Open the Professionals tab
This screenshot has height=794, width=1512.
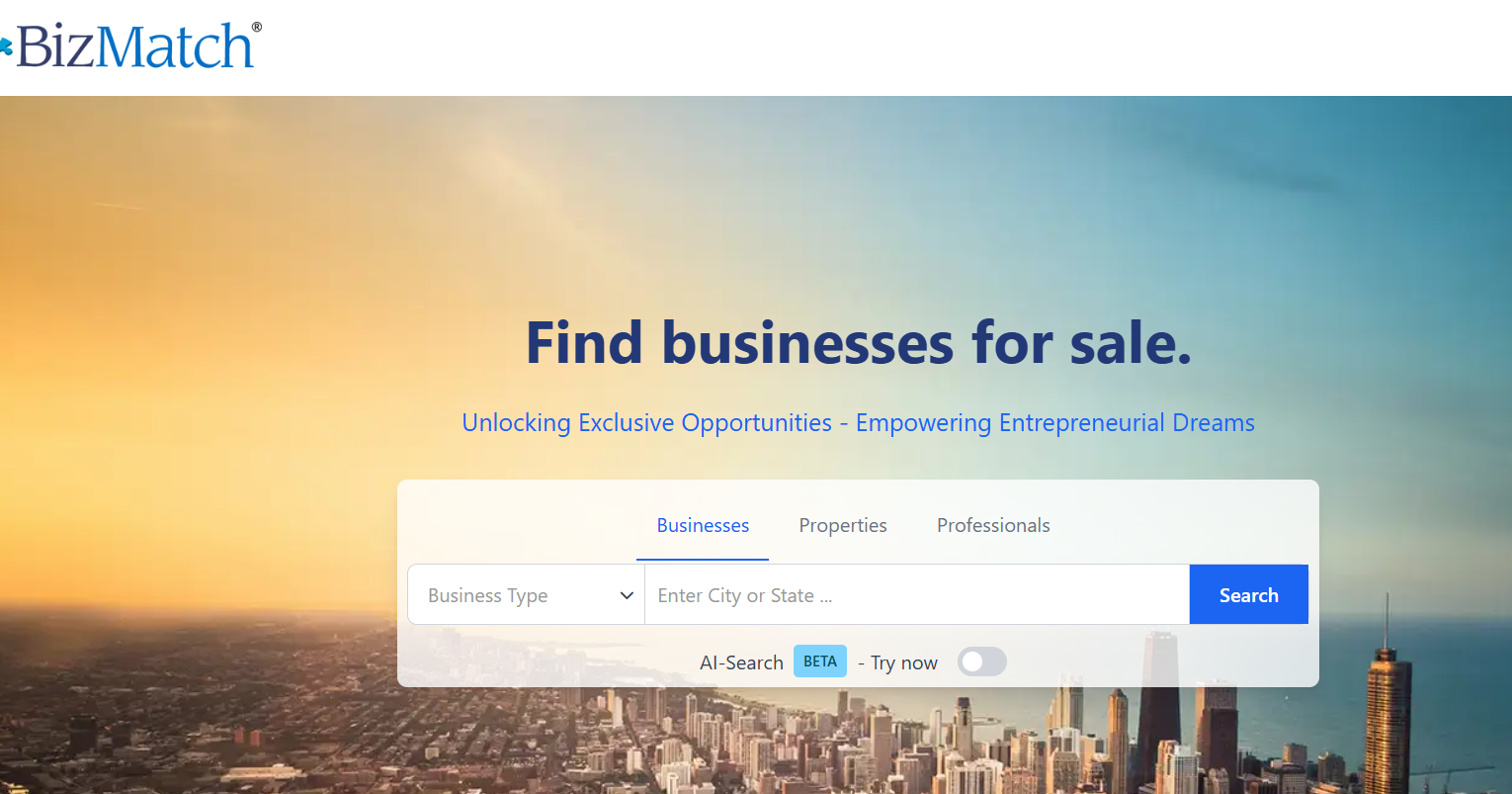pos(993,525)
